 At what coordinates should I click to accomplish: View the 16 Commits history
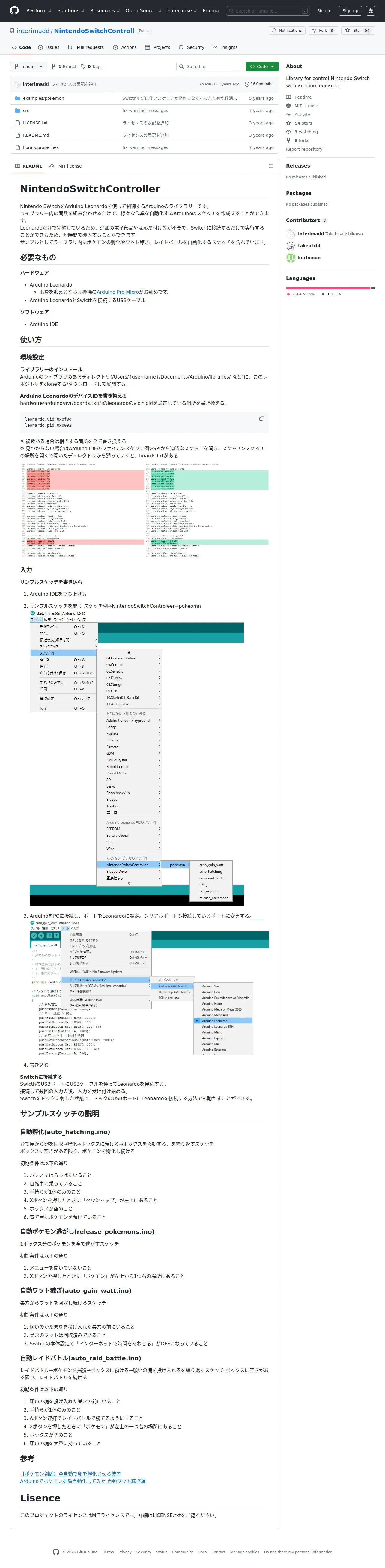(258, 84)
